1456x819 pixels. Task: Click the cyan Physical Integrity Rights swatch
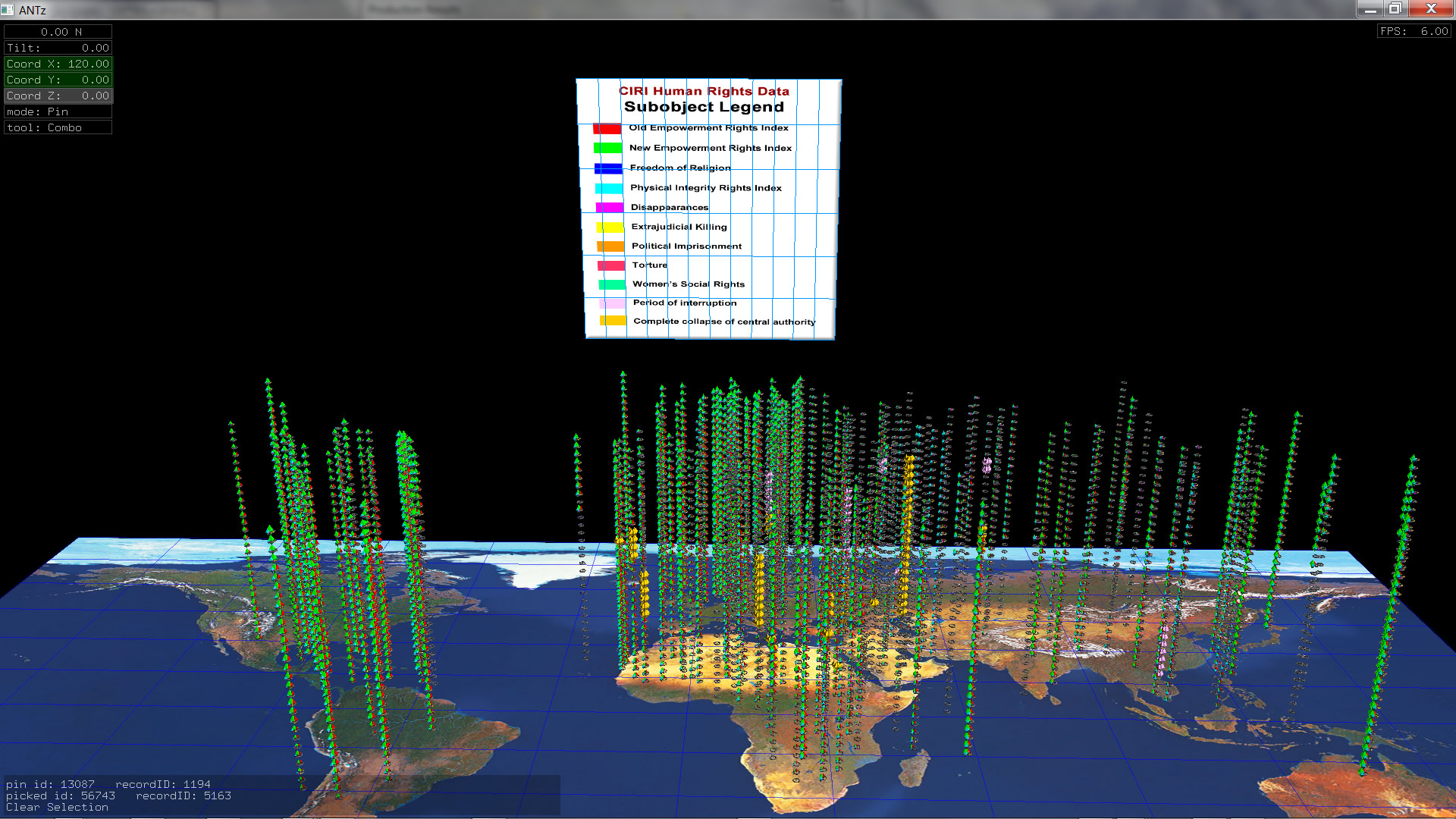(x=609, y=188)
